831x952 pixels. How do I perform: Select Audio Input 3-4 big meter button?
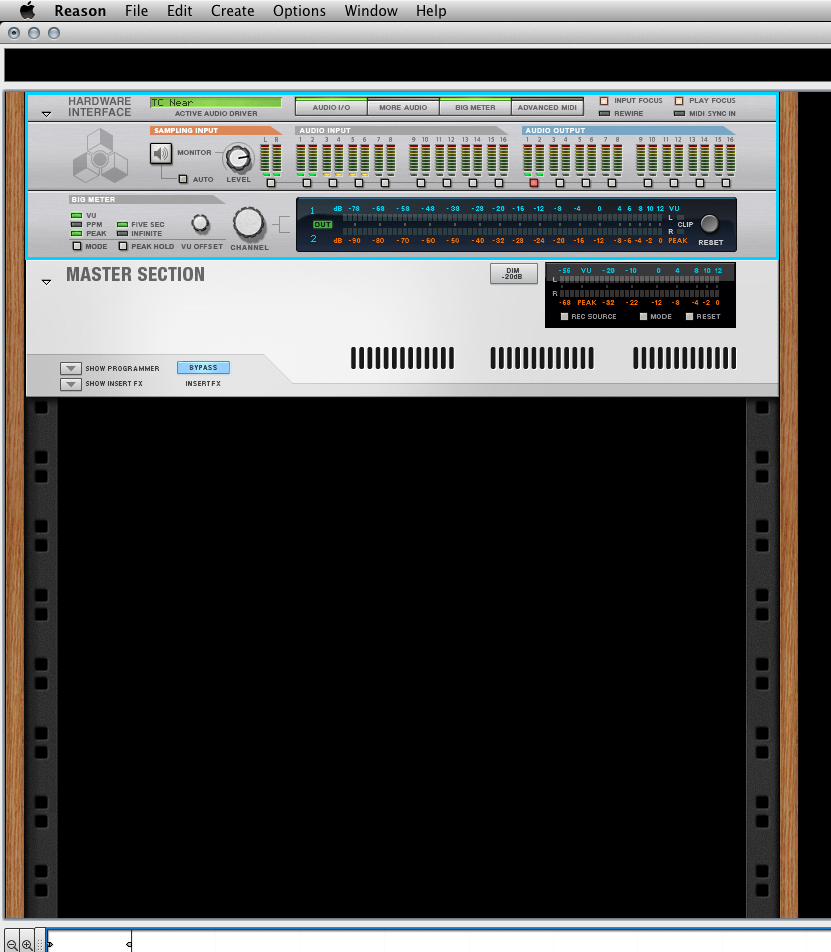(333, 183)
